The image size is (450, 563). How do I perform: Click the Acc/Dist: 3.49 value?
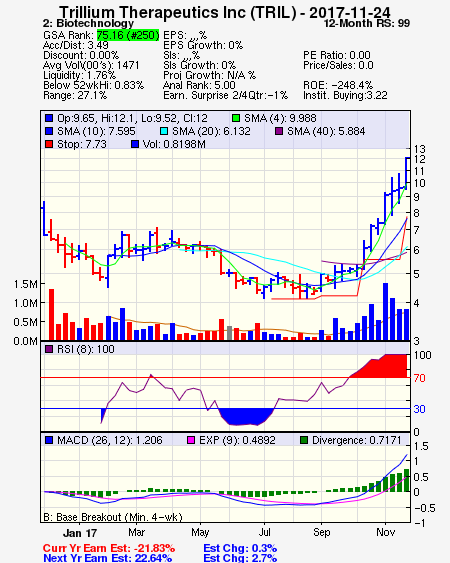pos(76,45)
